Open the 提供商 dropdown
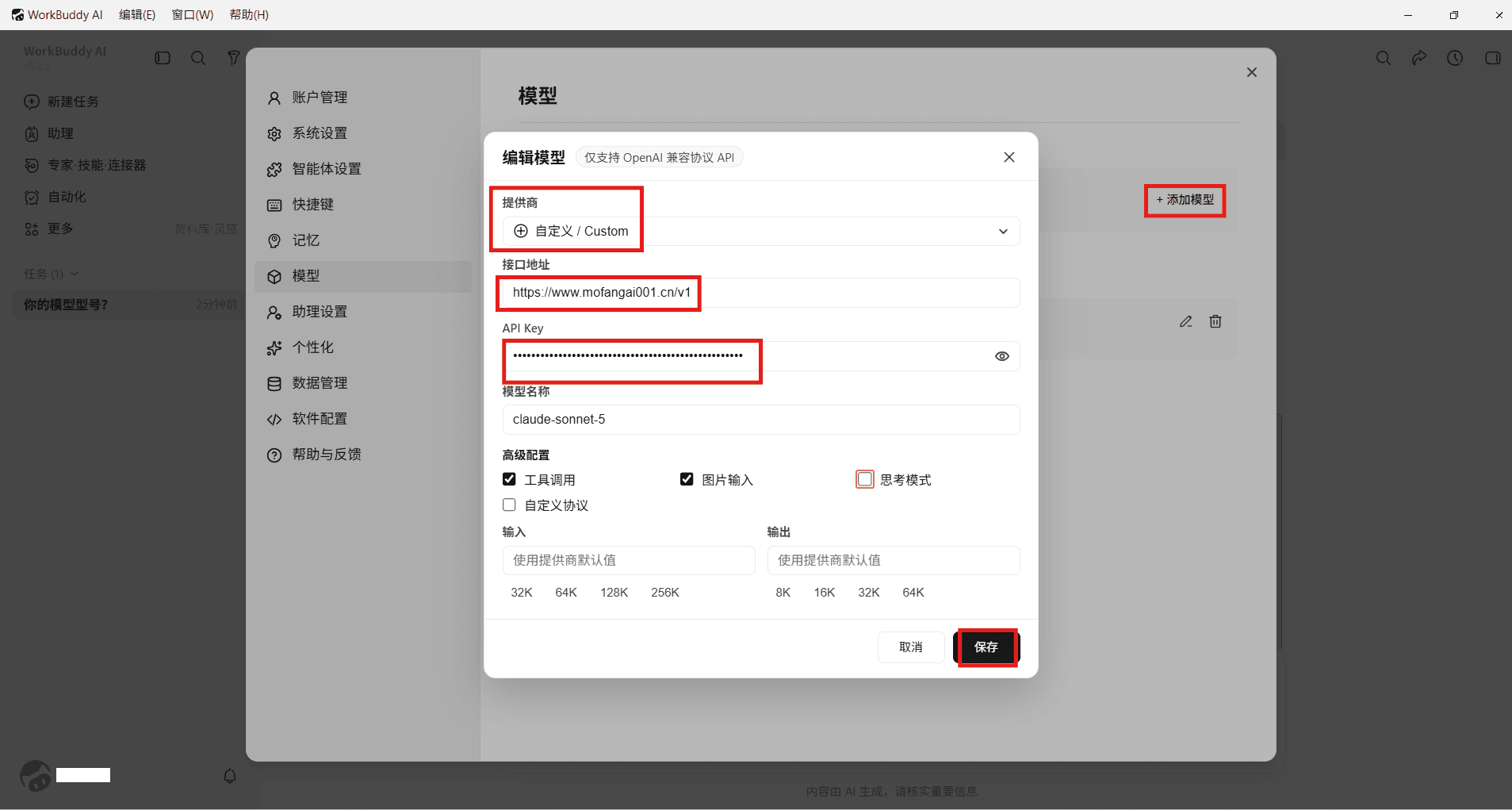Viewport: 1512px width, 810px height. (x=761, y=231)
